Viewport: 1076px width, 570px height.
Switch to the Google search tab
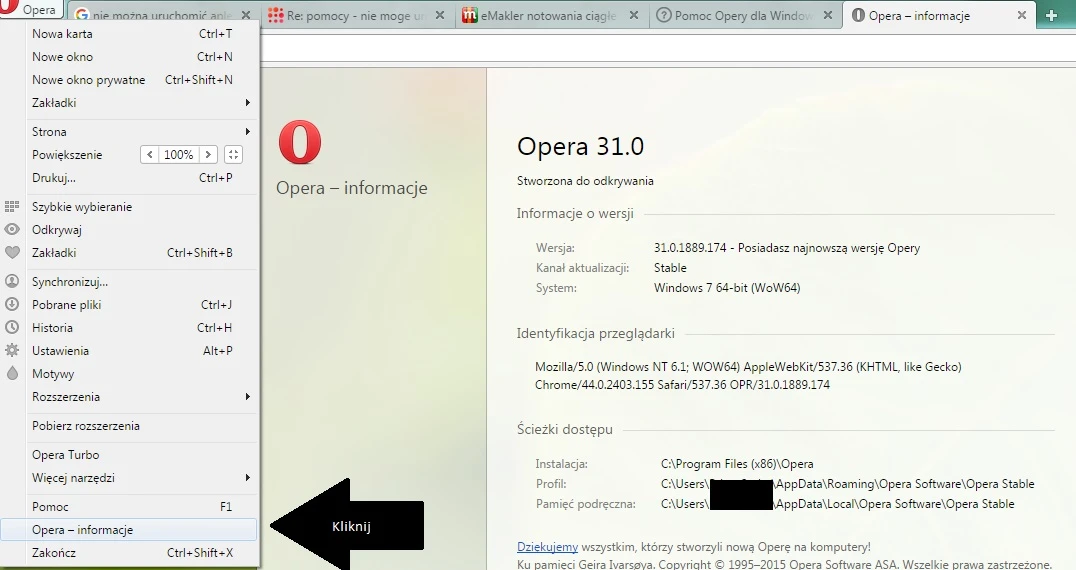coord(163,14)
